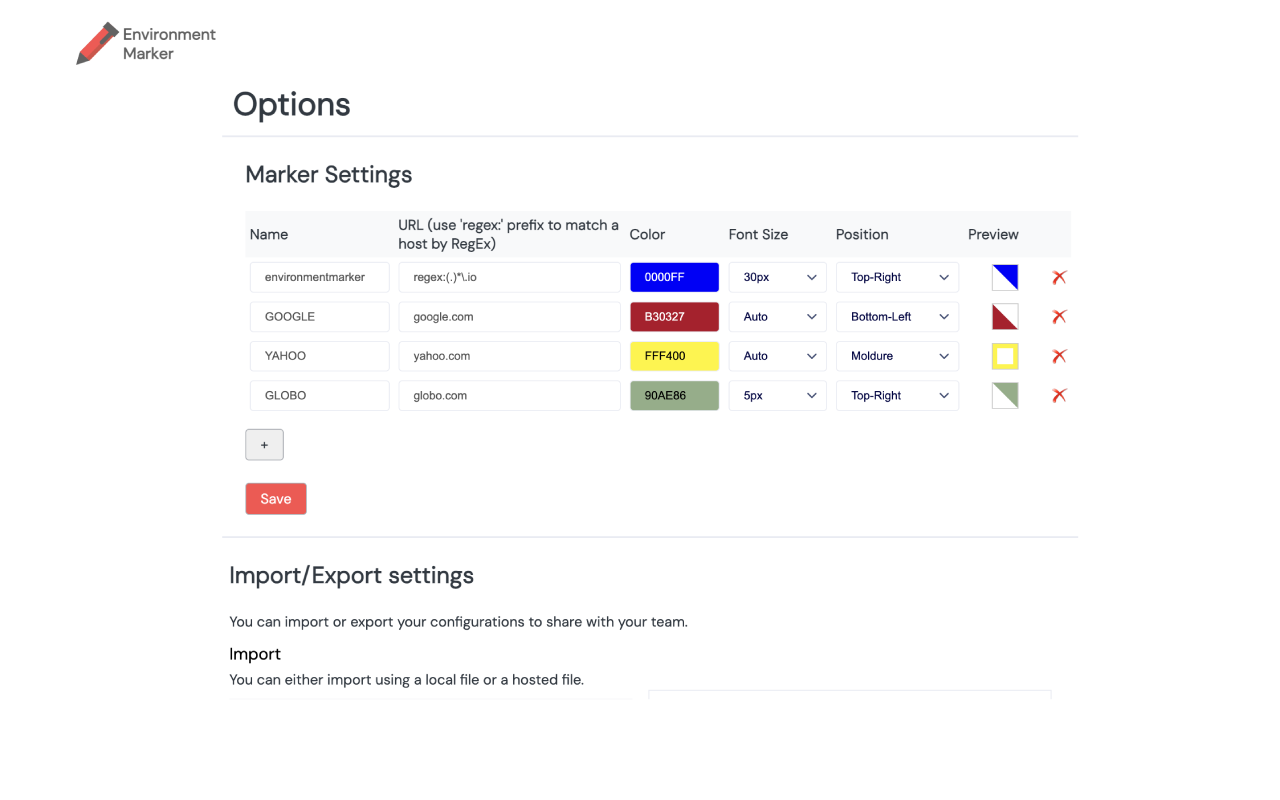Screen dimensions: 1280x800
Task: Expand the Bottom-Left position dropdown
Action: (x=897, y=317)
